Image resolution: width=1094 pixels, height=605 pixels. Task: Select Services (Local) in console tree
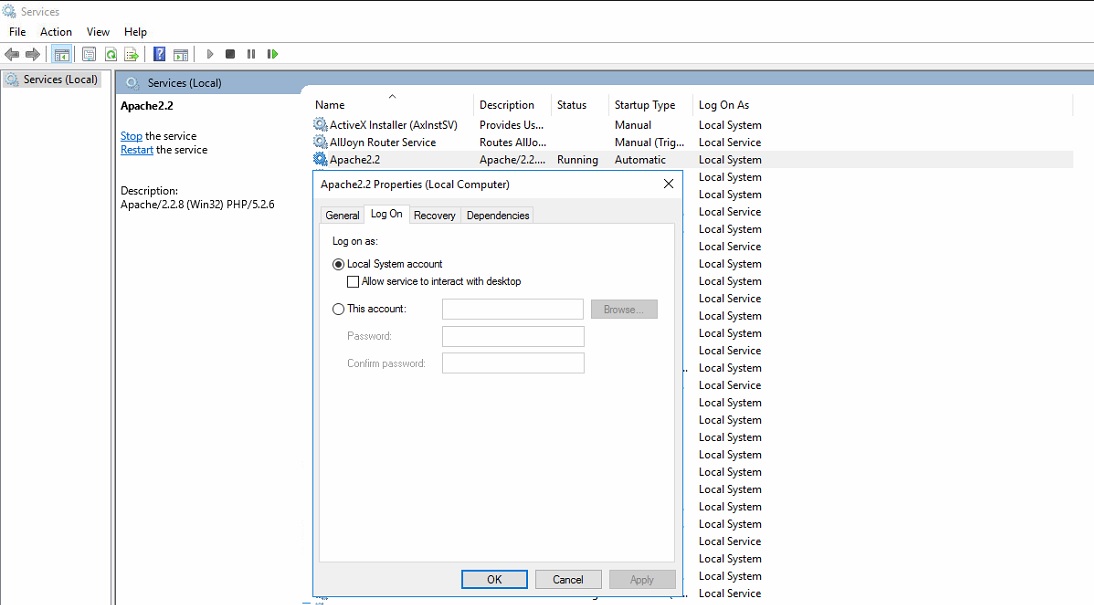(52, 80)
